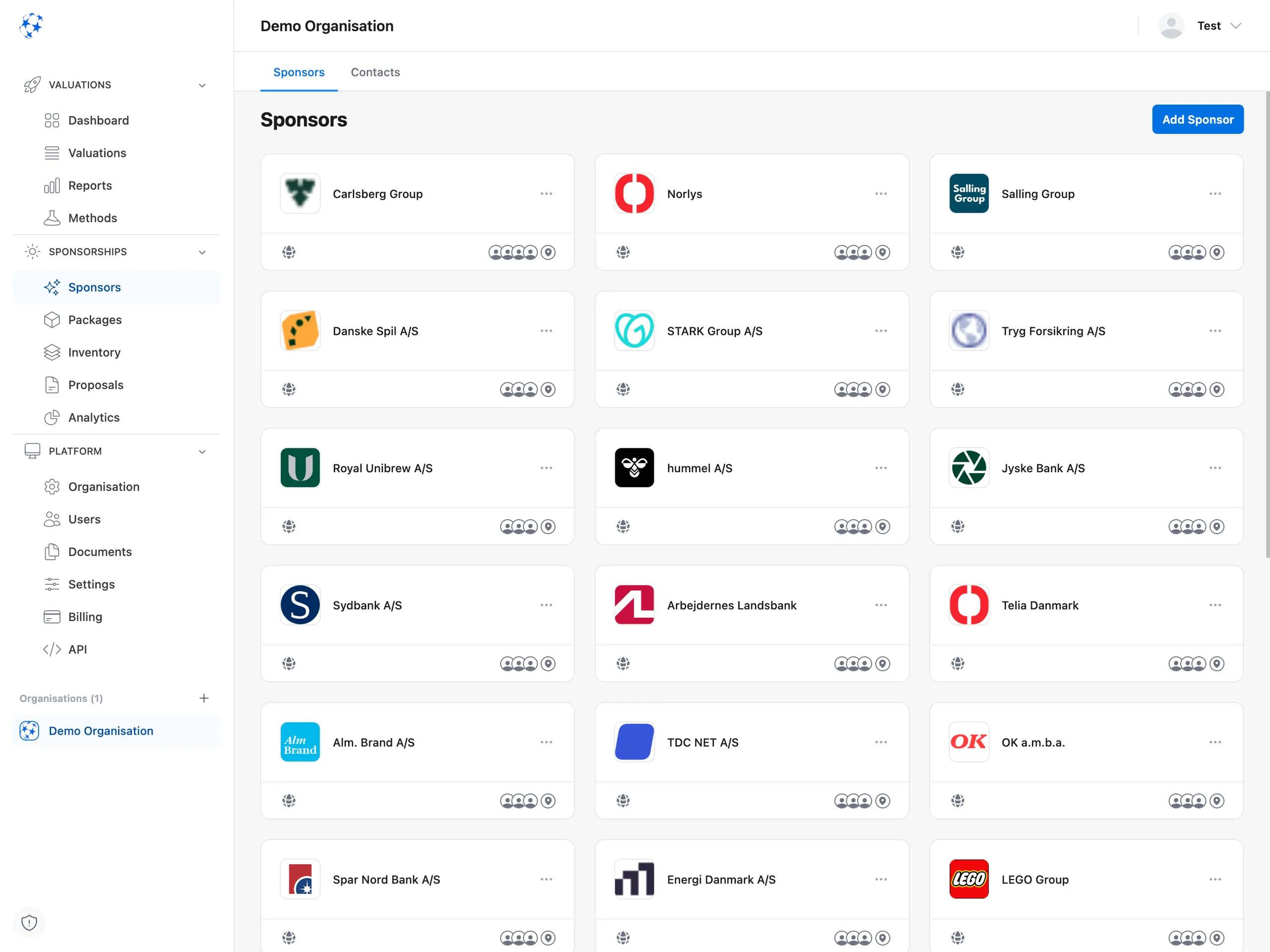The height and width of the screenshot is (952, 1270).
Task: Open the Users page
Action: 117,519
